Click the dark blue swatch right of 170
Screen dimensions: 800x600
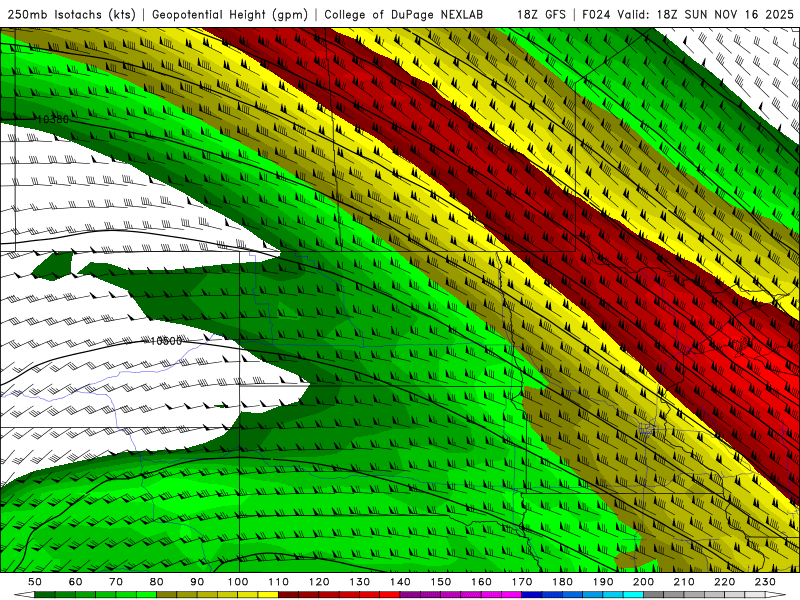(532, 595)
